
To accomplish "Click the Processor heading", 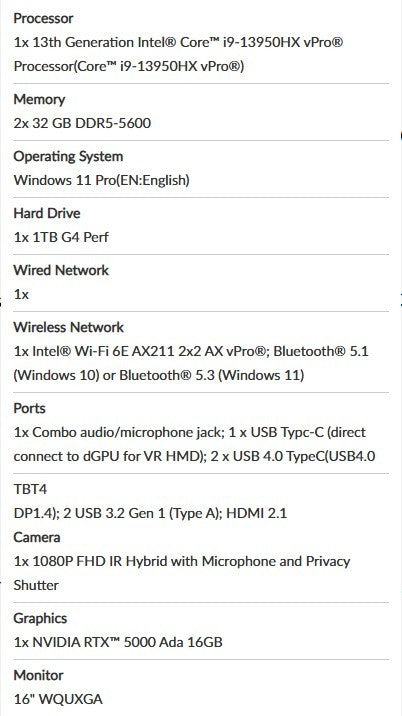I will tap(43, 19).
